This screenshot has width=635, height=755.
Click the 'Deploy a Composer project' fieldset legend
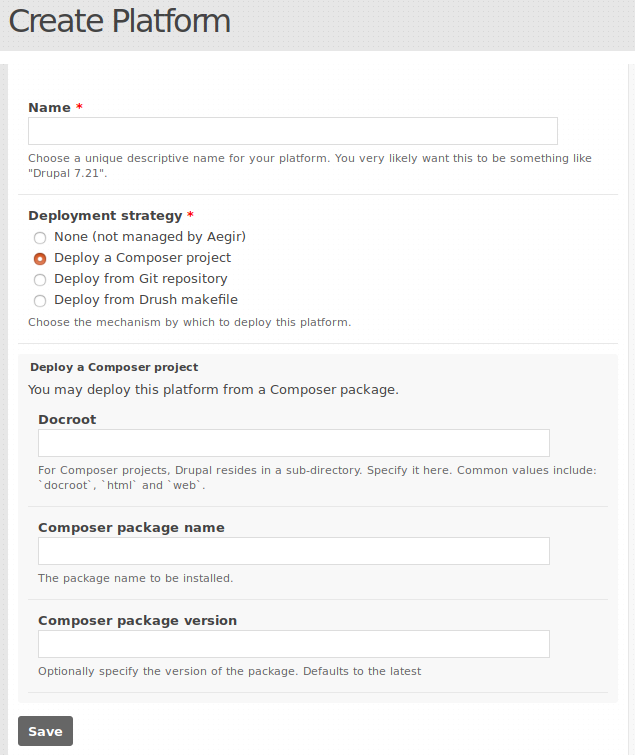[114, 367]
